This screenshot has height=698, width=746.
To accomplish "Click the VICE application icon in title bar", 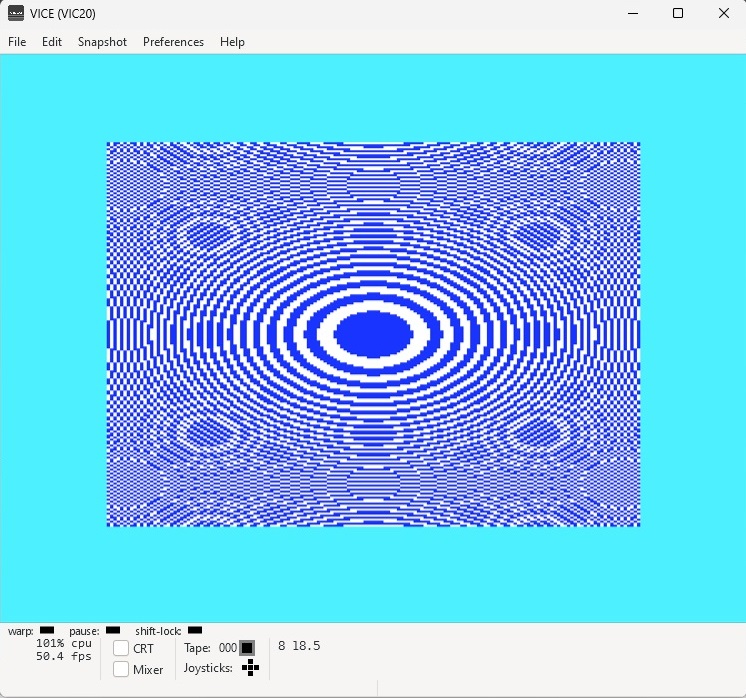I will point(16,13).
